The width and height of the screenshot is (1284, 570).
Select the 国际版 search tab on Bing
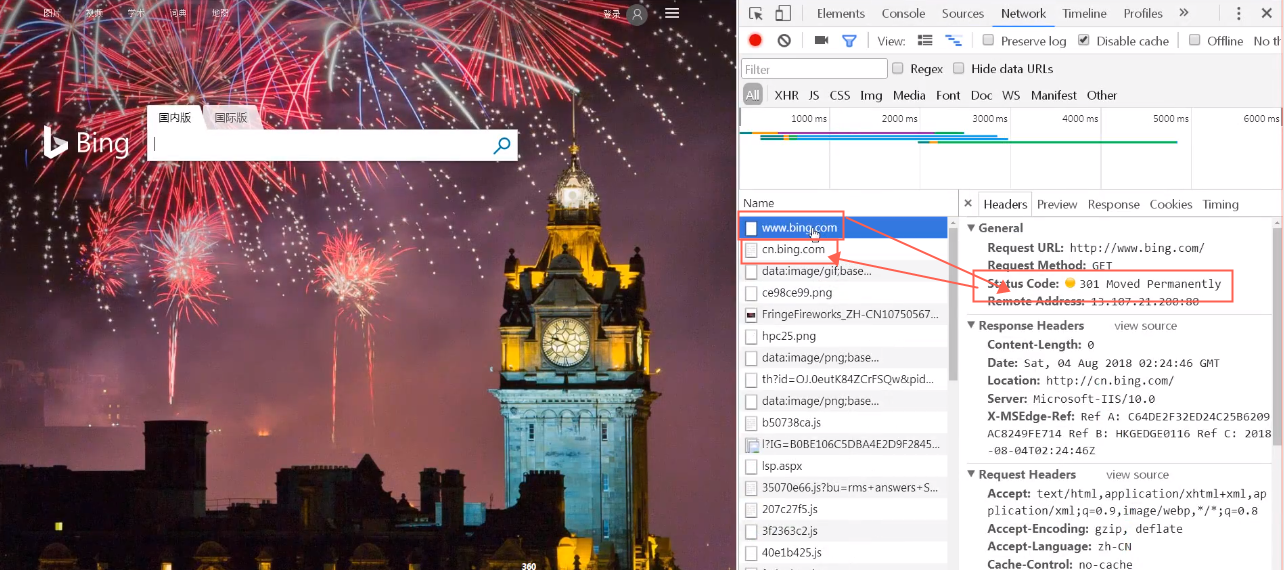point(232,118)
